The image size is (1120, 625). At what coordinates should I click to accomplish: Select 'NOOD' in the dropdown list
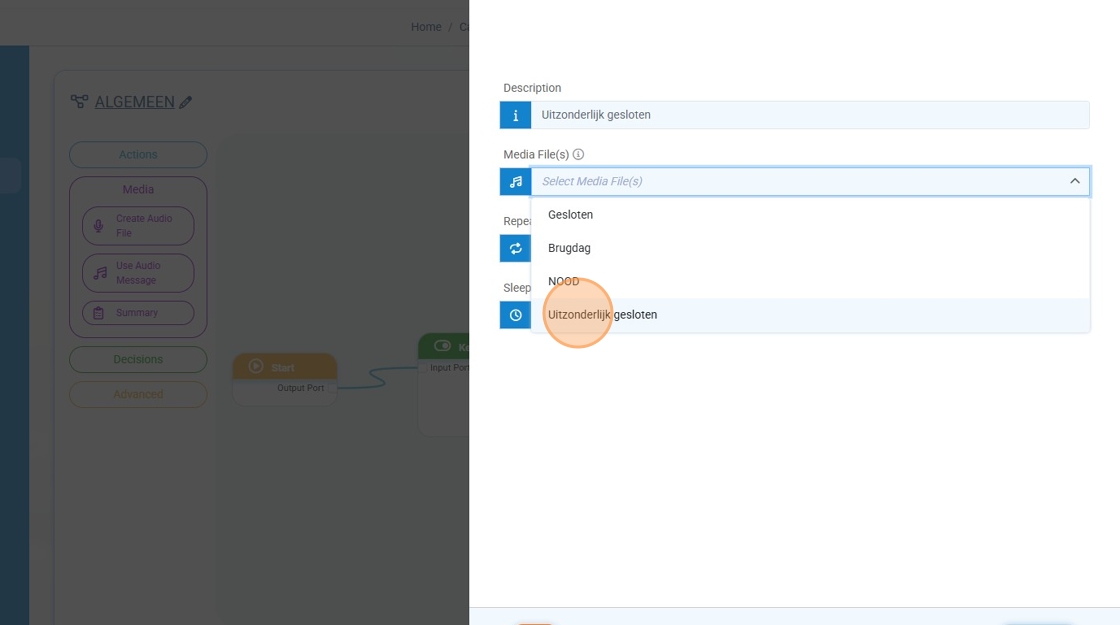pos(563,281)
